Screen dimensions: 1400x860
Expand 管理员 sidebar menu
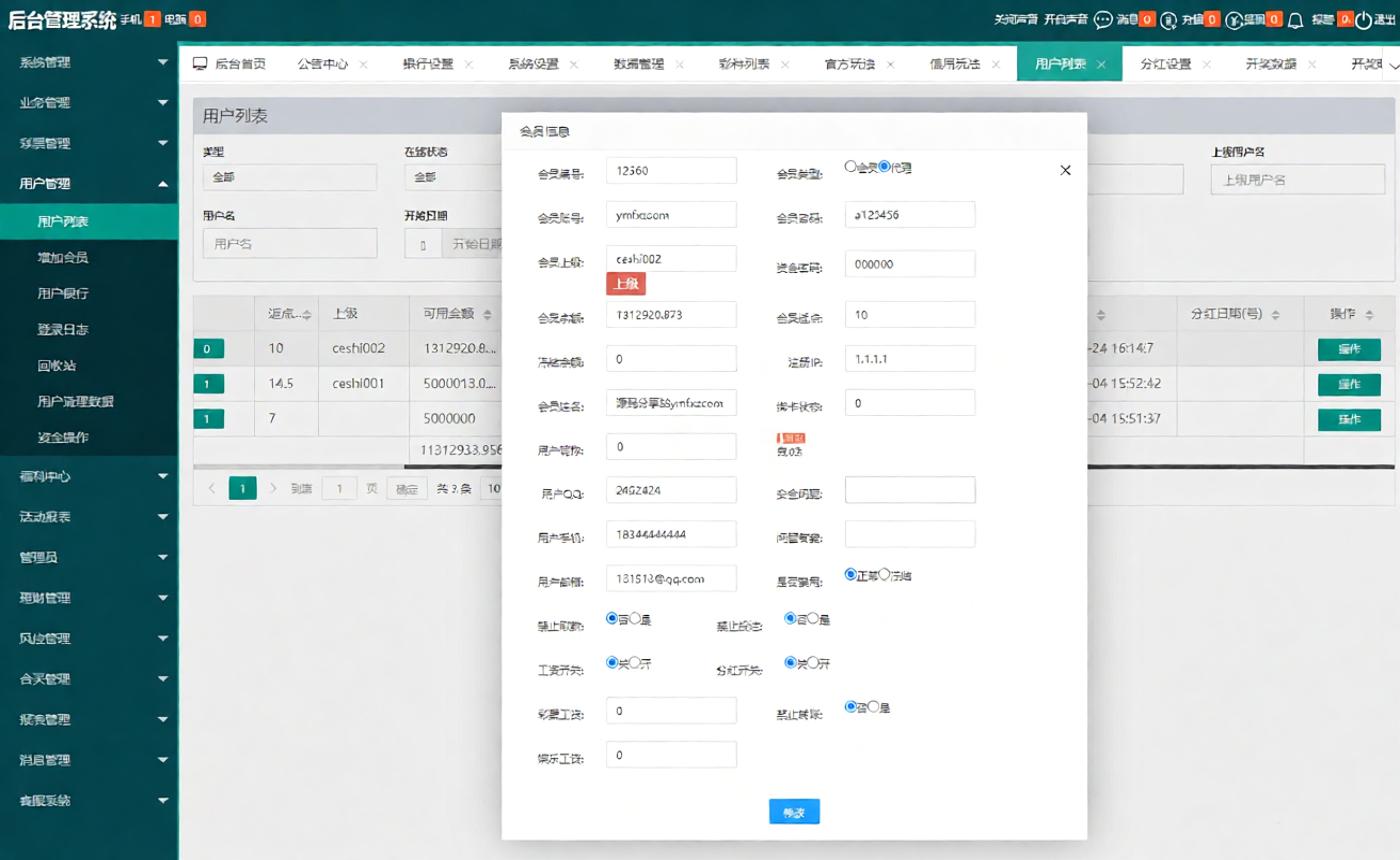pyautogui.click(x=89, y=557)
